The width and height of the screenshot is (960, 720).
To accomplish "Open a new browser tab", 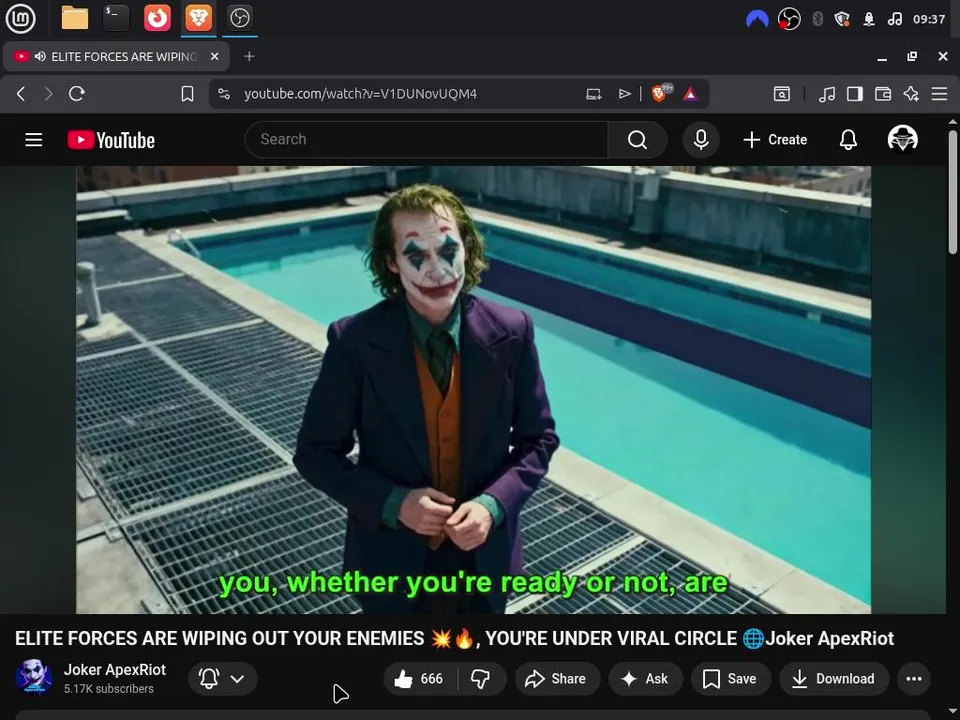I will pyautogui.click(x=249, y=56).
